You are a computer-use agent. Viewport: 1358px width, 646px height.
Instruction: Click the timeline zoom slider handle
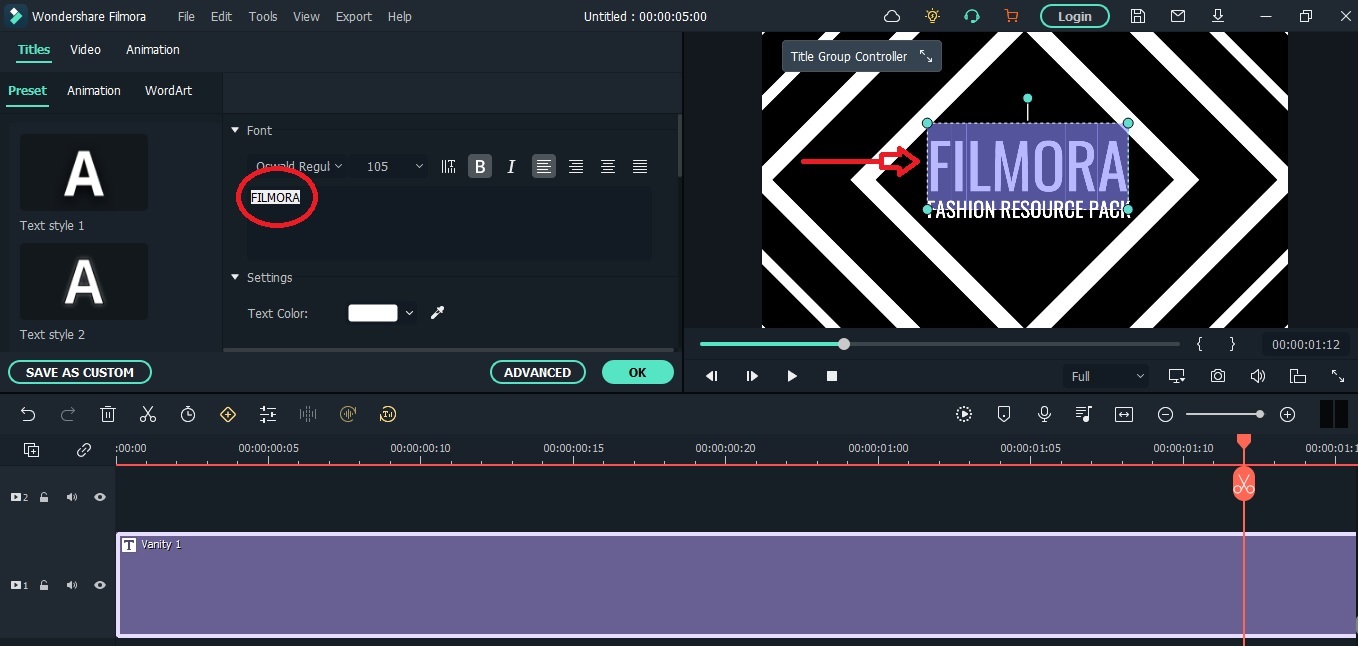[1260, 414]
